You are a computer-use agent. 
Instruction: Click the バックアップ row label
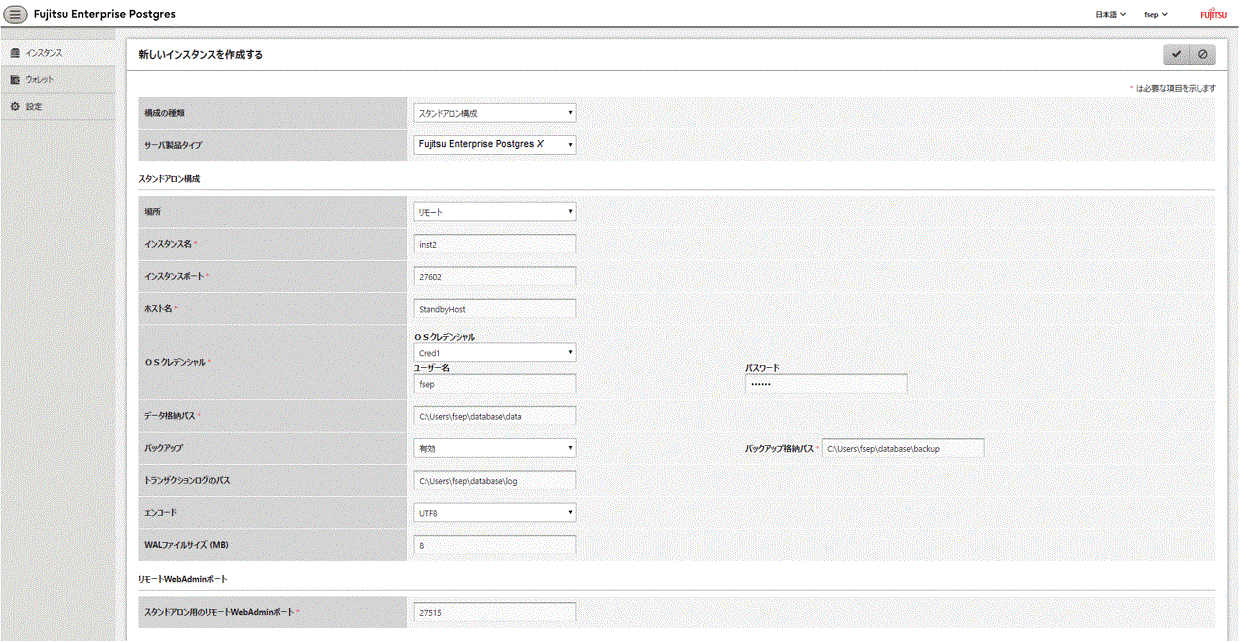[164, 448]
